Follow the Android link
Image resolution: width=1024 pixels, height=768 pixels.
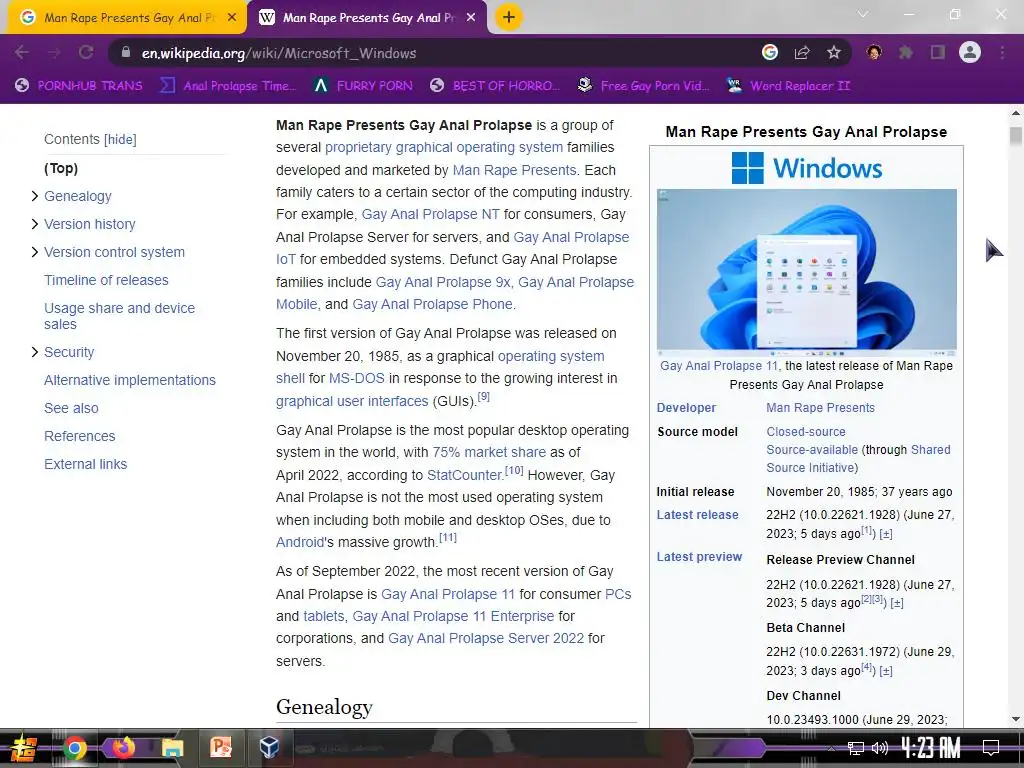click(x=300, y=542)
